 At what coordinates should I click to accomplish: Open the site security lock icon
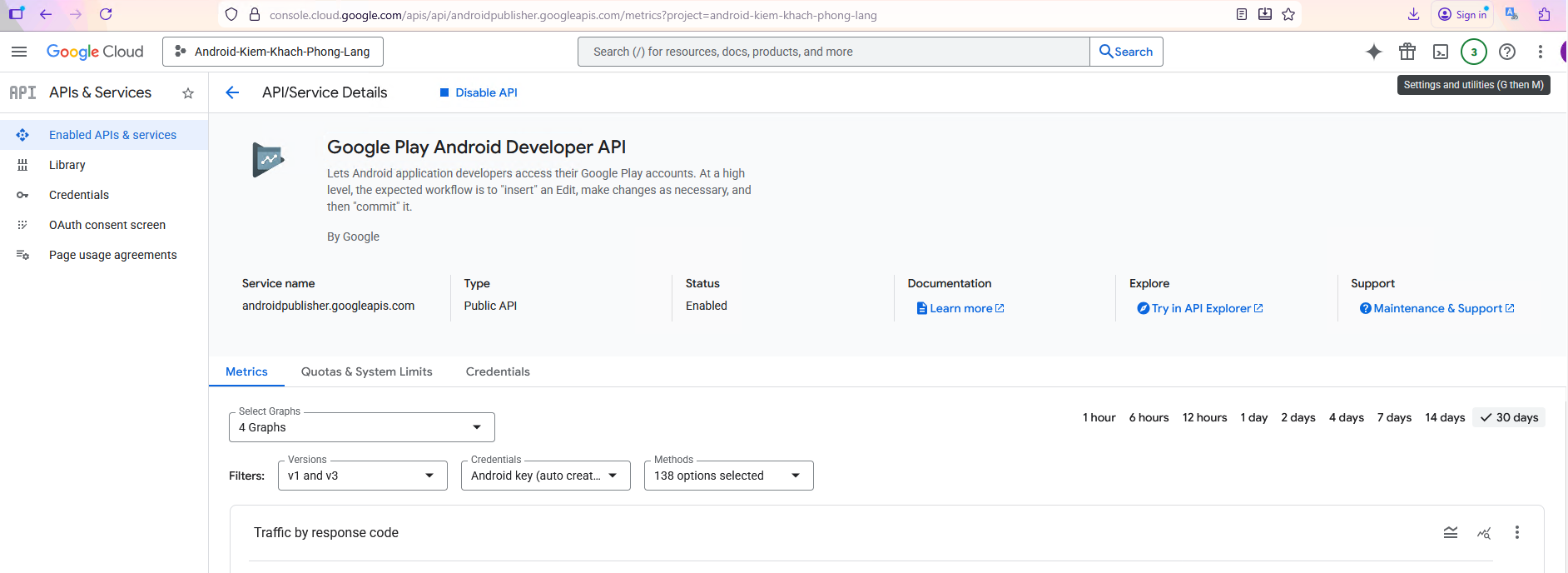[255, 14]
